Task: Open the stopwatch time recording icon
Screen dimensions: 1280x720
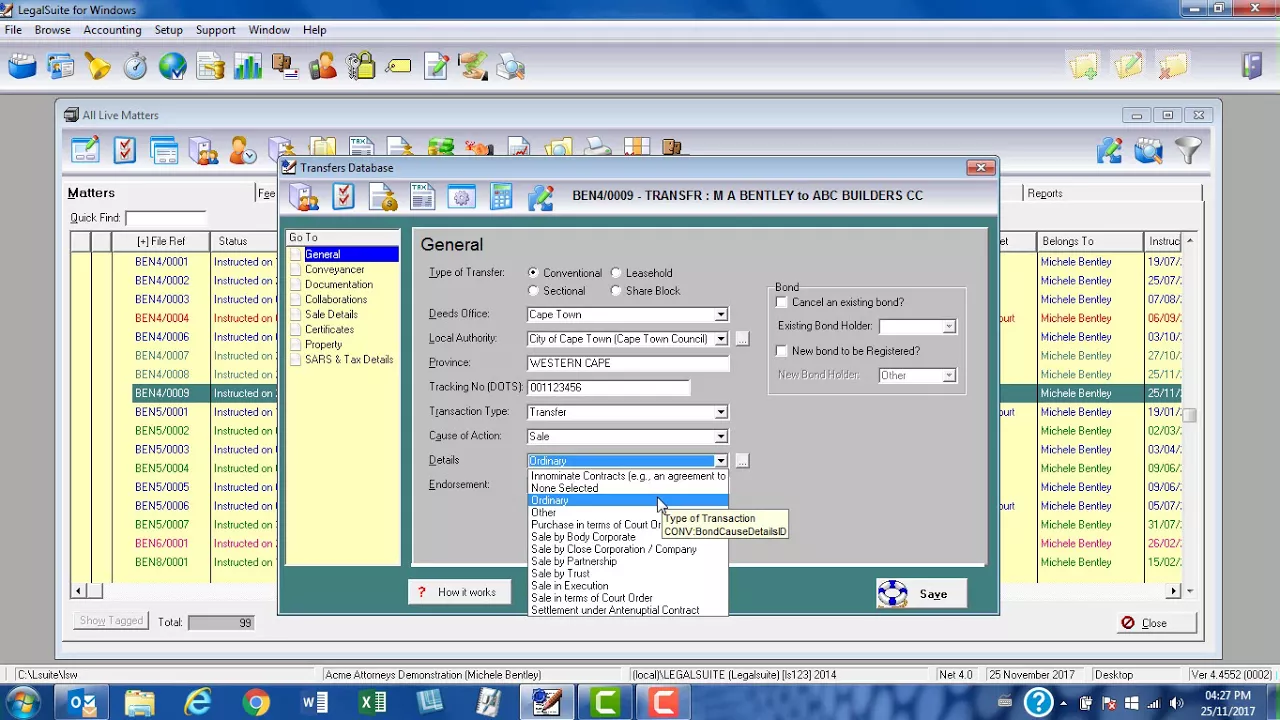Action: (x=135, y=67)
